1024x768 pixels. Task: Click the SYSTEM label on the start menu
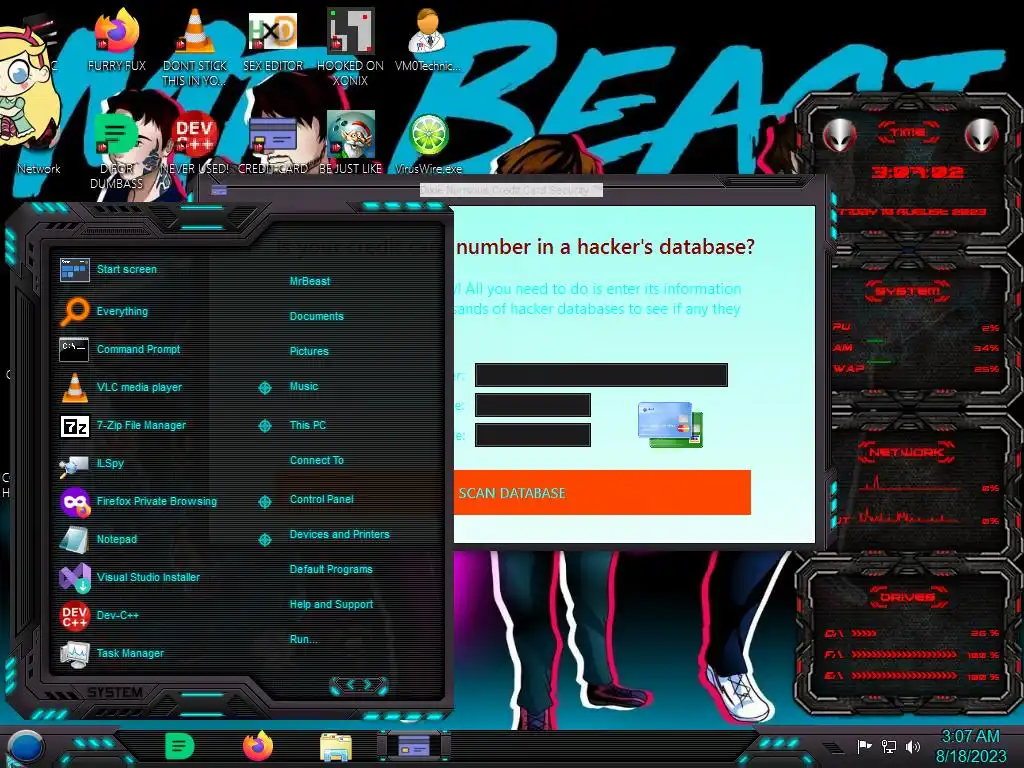[x=115, y=692]
